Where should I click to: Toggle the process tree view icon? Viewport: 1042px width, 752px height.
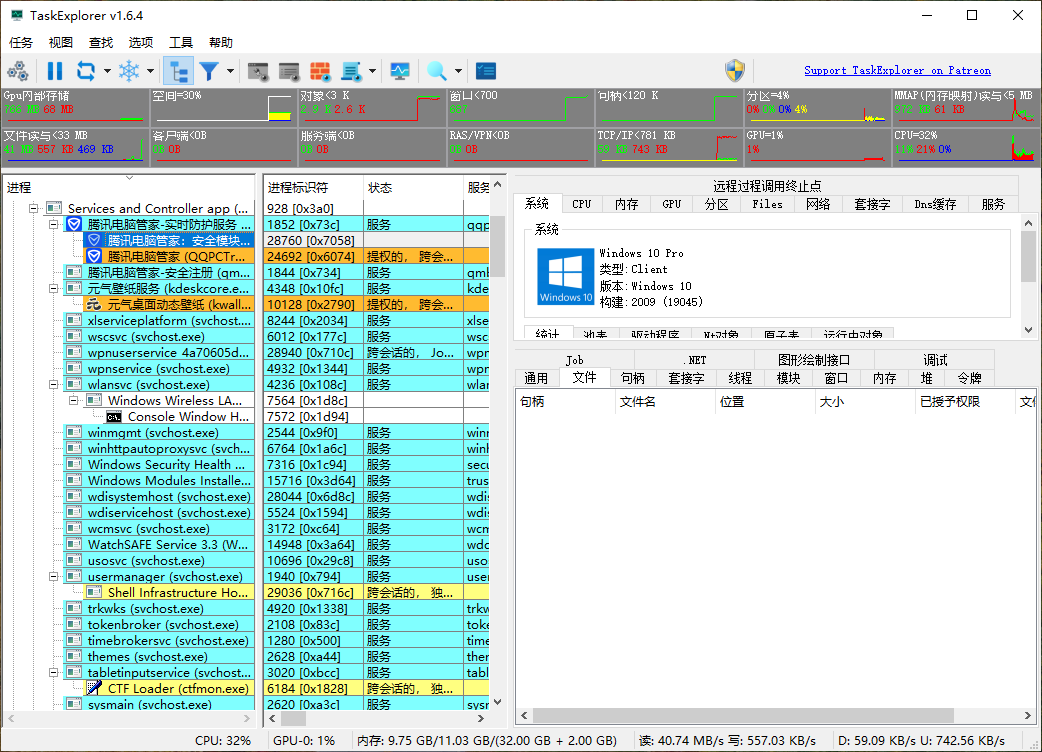(x=176, y=71)
